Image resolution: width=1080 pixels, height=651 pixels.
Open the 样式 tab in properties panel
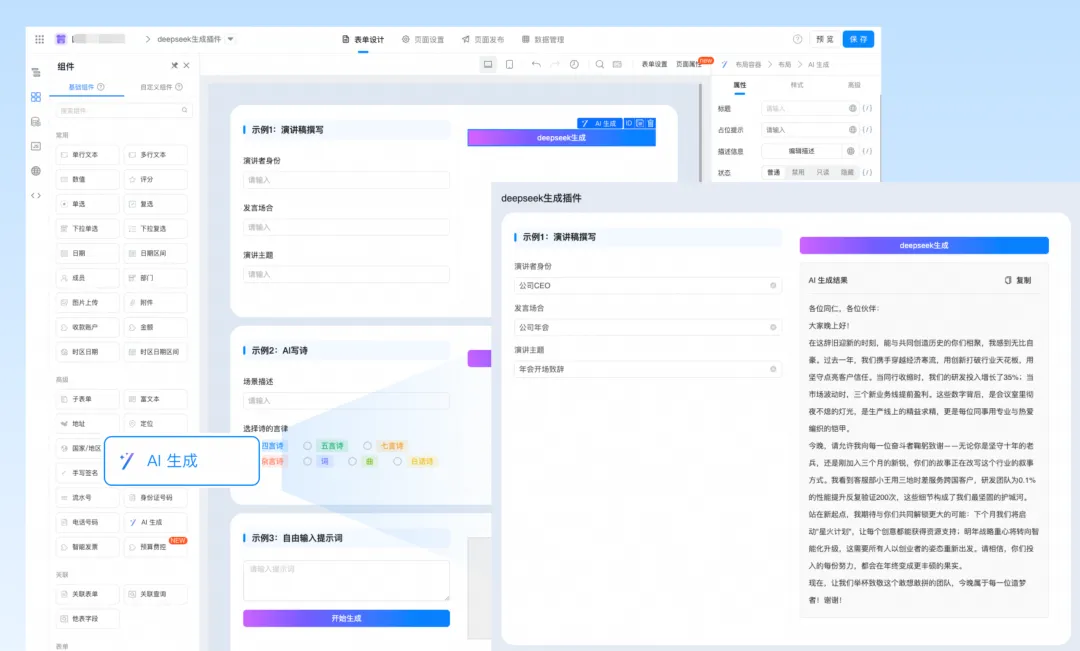tap(797, 85)
